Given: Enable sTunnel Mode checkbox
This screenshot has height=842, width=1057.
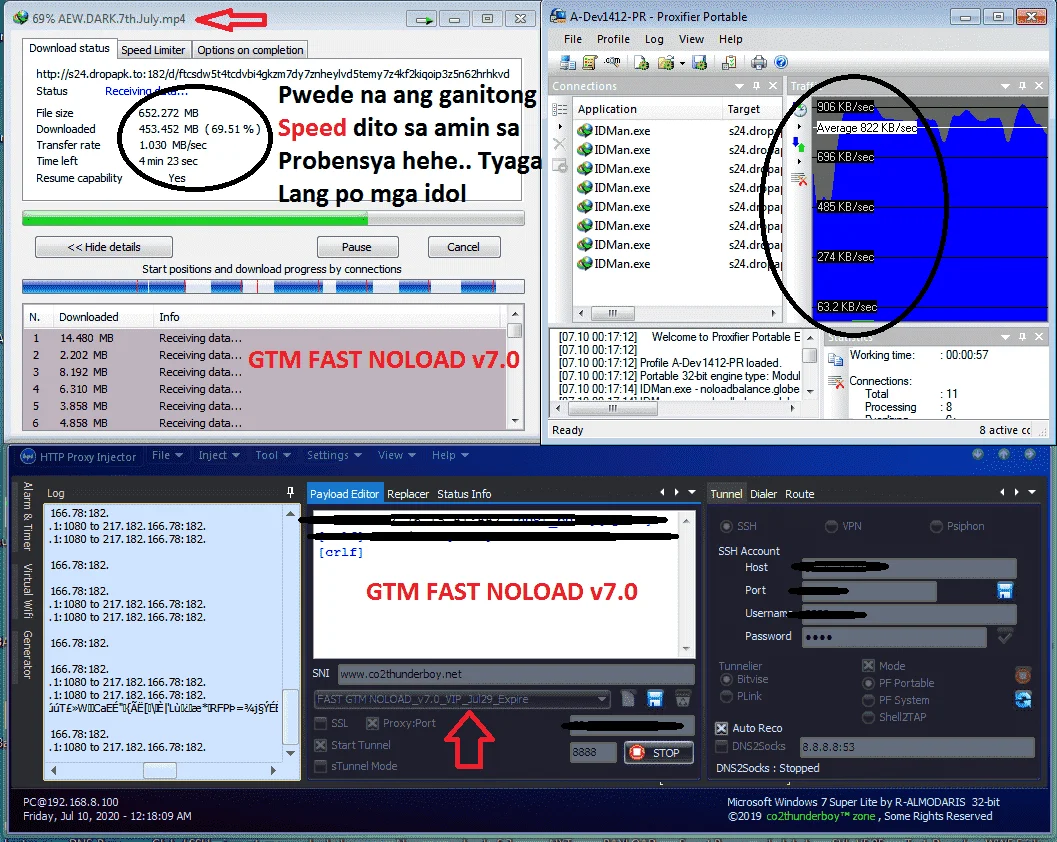Looking at the screenshot, I should (320, 766).
